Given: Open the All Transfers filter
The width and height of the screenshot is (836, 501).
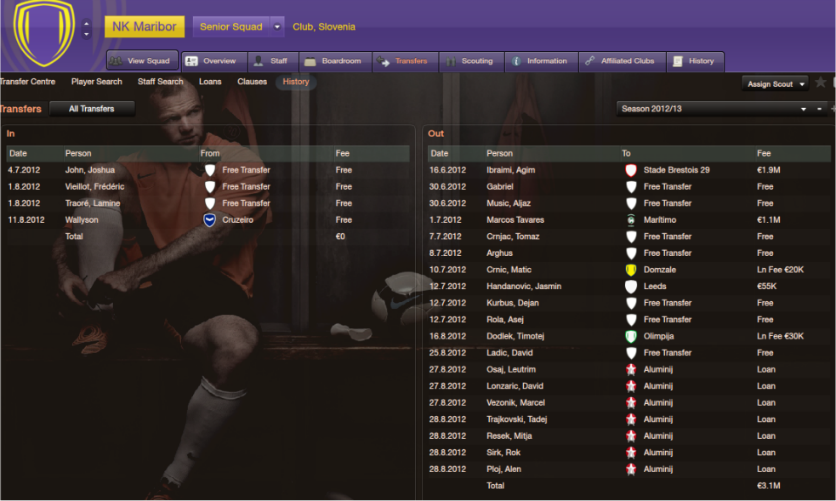Looking at the screenshot, I should pyautogui.click(x=92, y=109).
